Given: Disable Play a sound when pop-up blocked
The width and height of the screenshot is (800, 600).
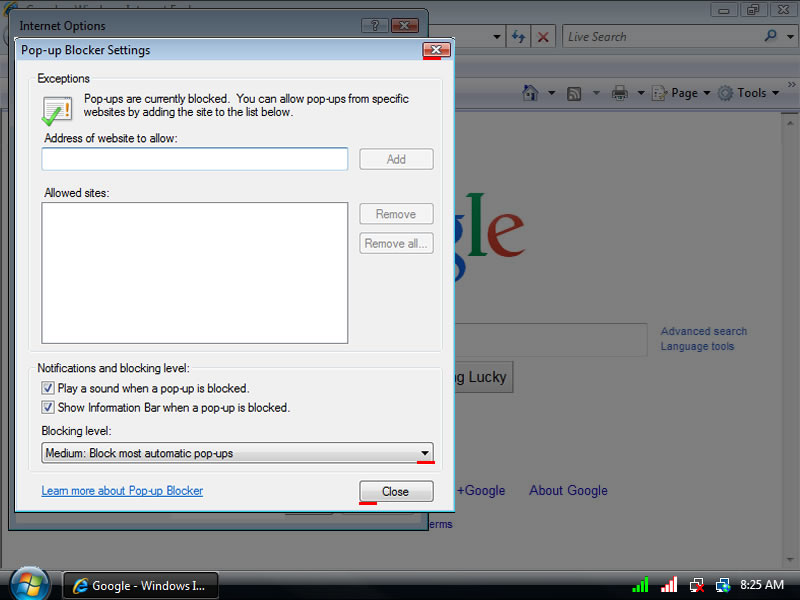Looking at the screenshot, I should tap(48, 388).
